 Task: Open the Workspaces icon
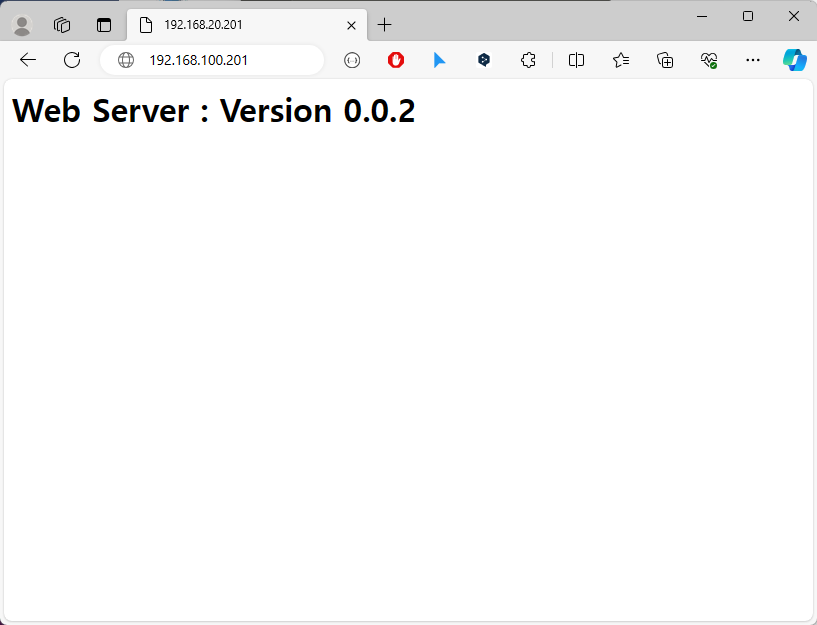click(x=62, y=25)
